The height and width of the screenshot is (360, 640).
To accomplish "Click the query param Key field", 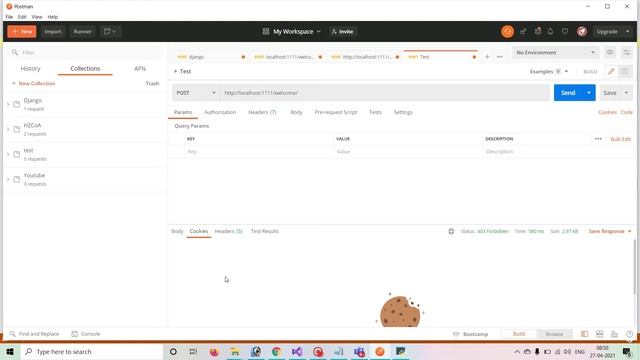I will [260, 151].
